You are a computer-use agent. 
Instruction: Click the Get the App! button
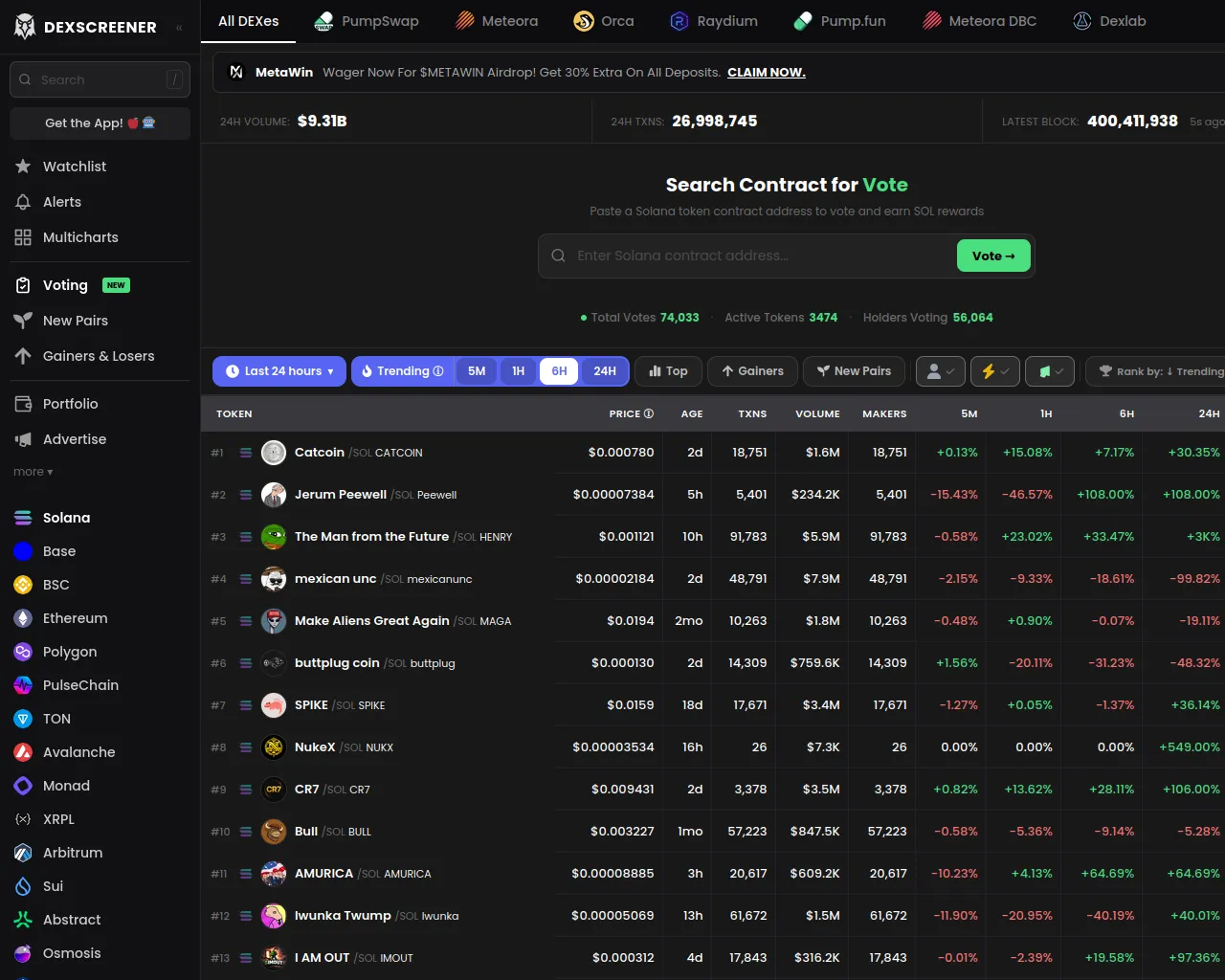pos(100,123)
